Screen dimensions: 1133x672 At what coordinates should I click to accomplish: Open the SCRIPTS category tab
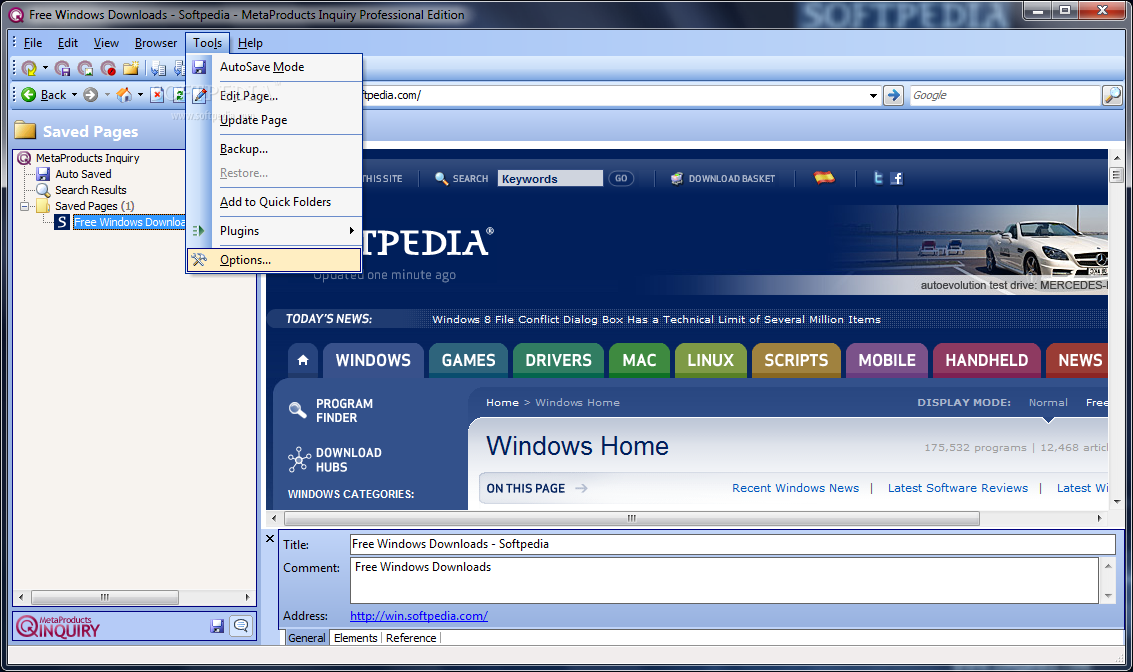click(x=796, y=360)
